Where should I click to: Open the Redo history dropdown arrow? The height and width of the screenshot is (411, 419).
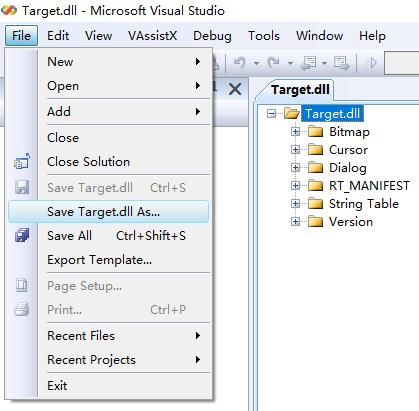(x=290, y=63)
